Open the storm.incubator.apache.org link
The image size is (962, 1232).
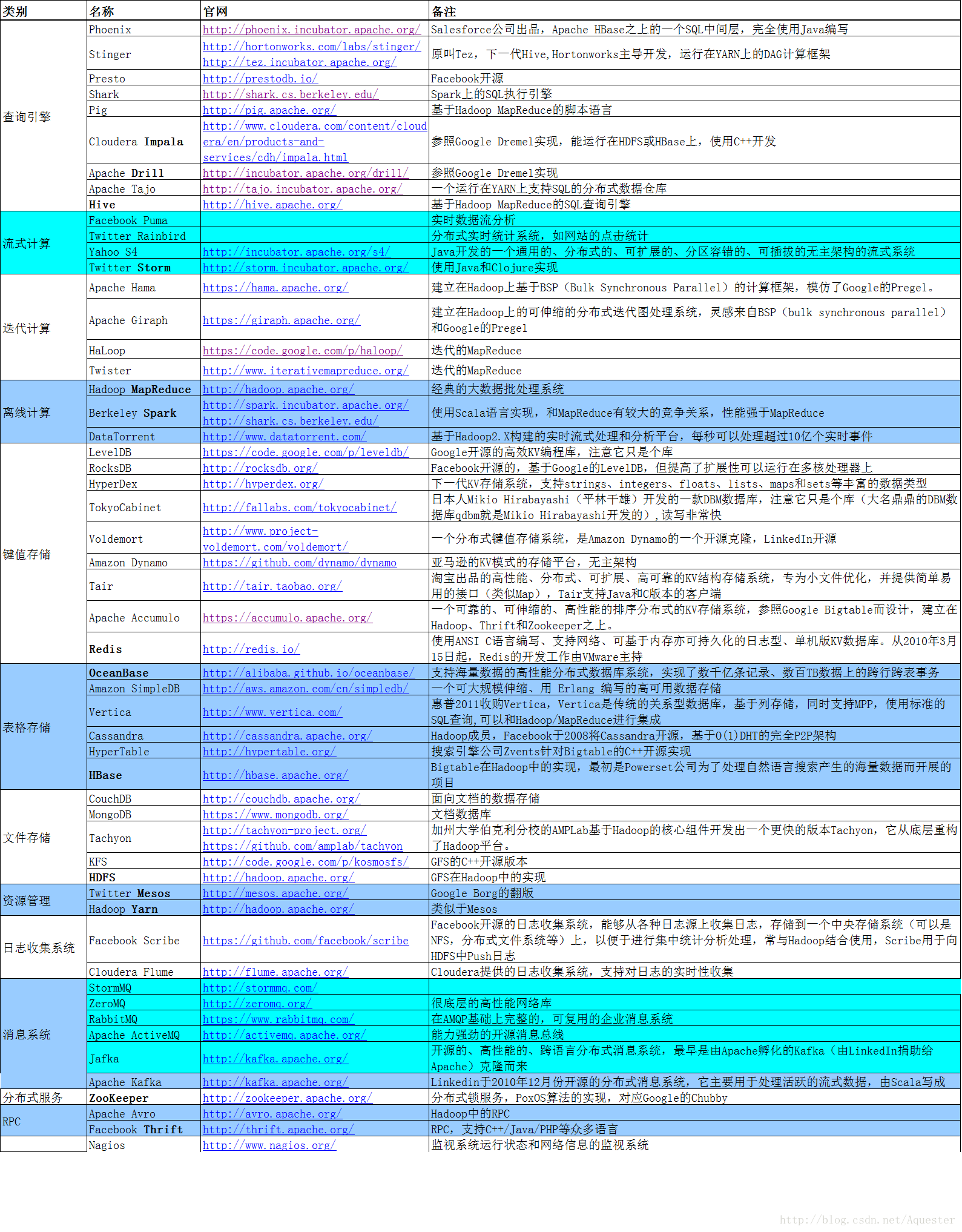coord(305,268)
